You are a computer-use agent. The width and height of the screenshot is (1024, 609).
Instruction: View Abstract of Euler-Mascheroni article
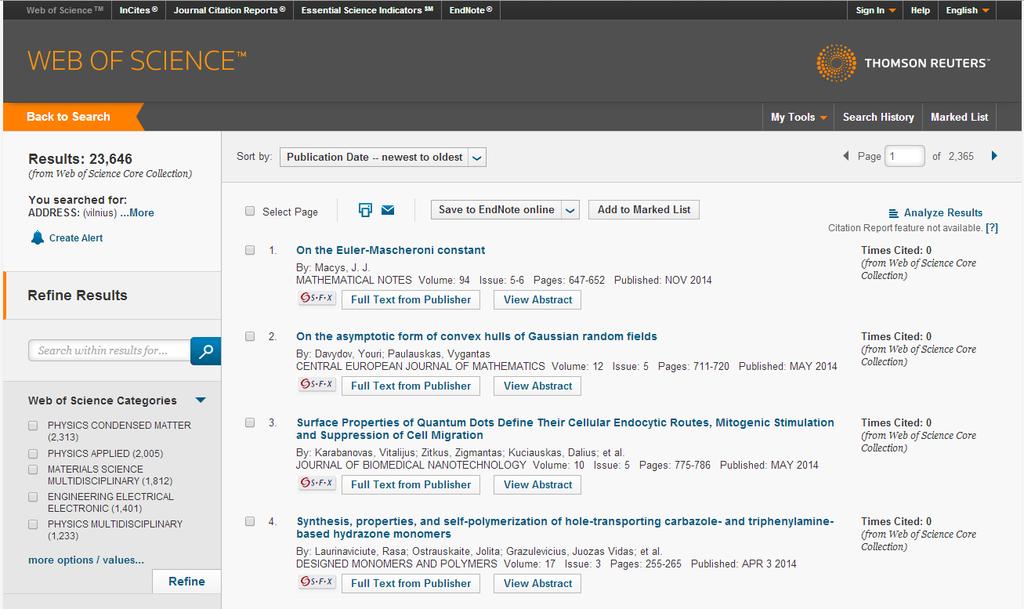point(537,300)
